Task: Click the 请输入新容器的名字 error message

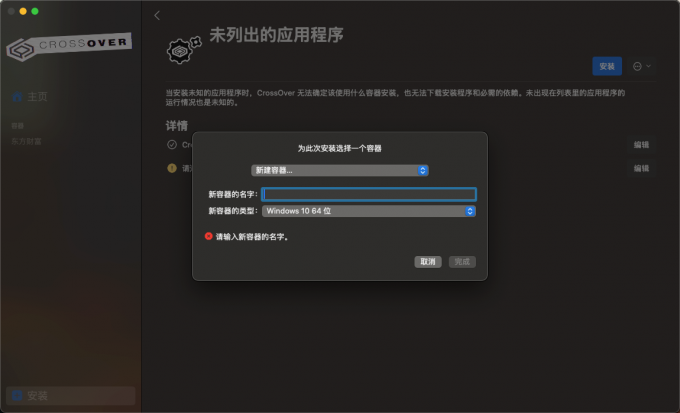Action: click(x=252, y=237)
